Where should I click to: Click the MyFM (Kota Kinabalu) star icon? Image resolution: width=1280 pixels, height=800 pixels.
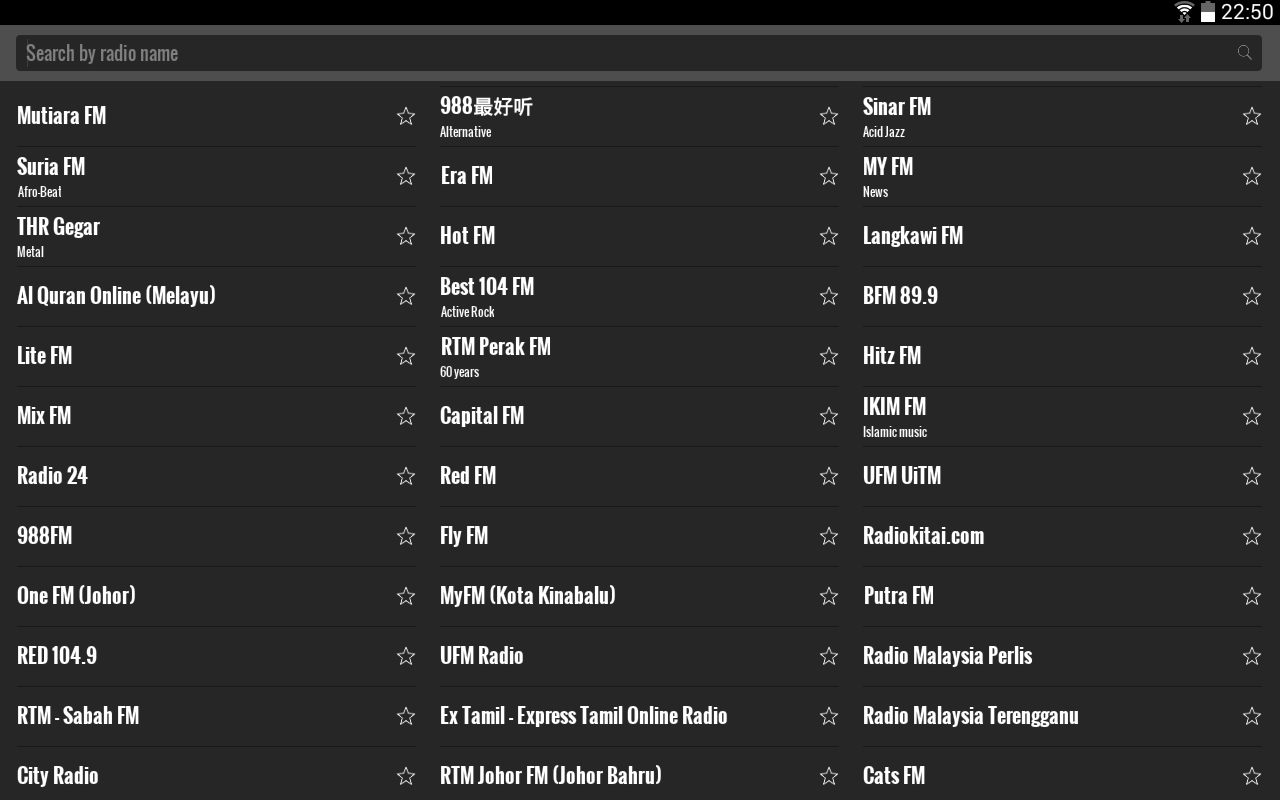click(829, 596)
